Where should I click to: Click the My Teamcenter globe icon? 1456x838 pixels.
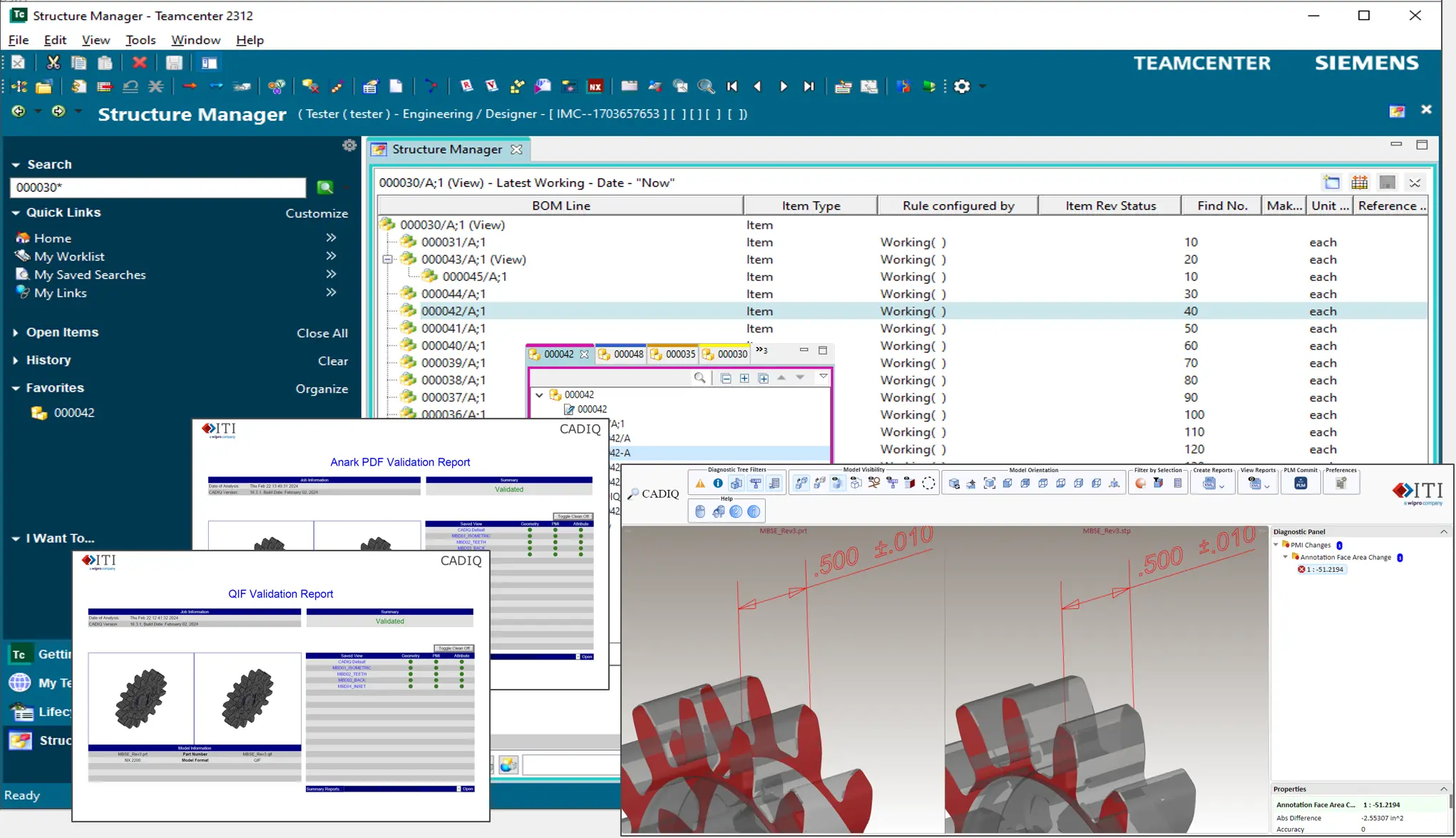(20, 683)
